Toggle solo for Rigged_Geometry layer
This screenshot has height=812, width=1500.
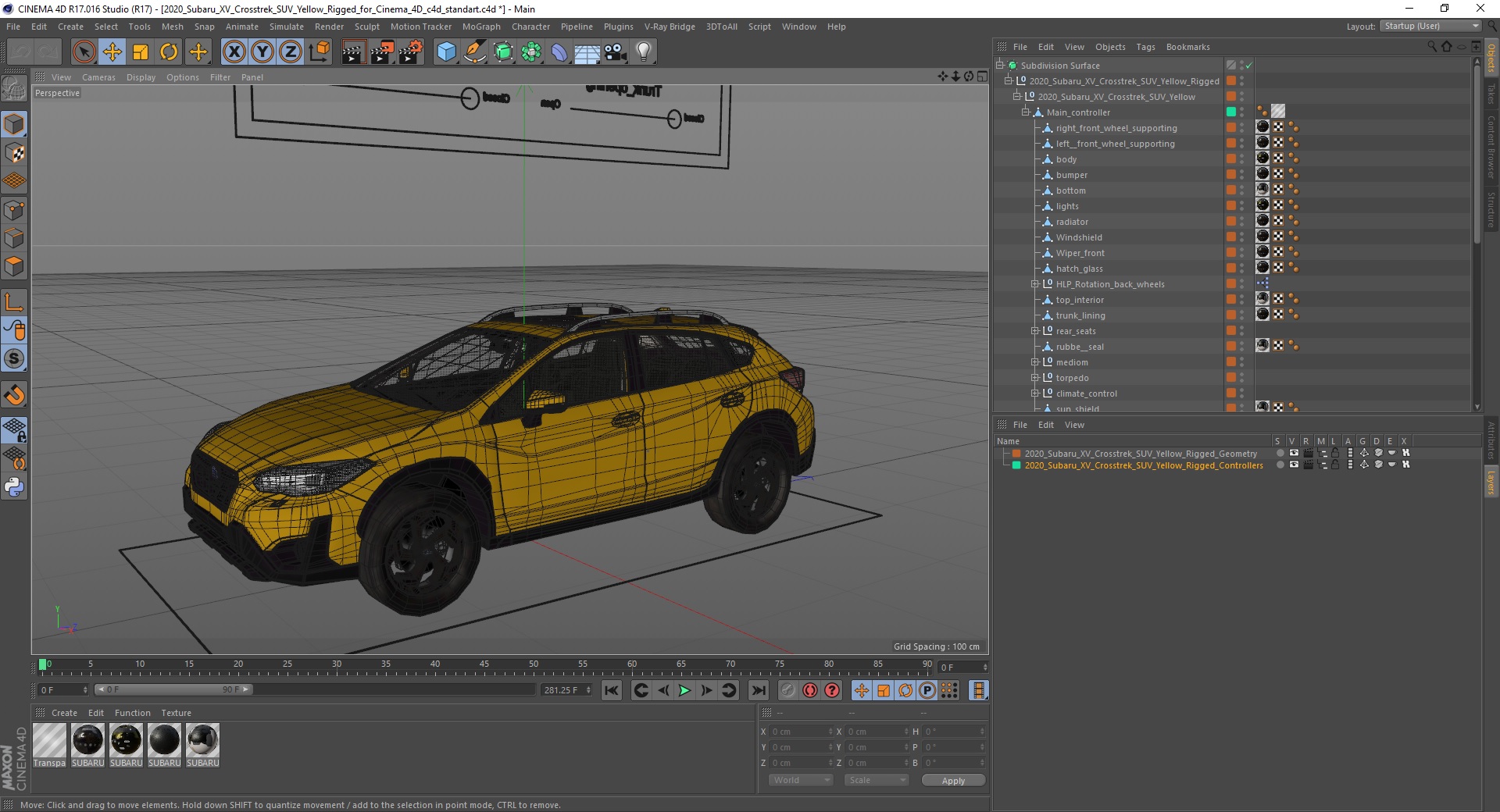(x=1280, y=453)
